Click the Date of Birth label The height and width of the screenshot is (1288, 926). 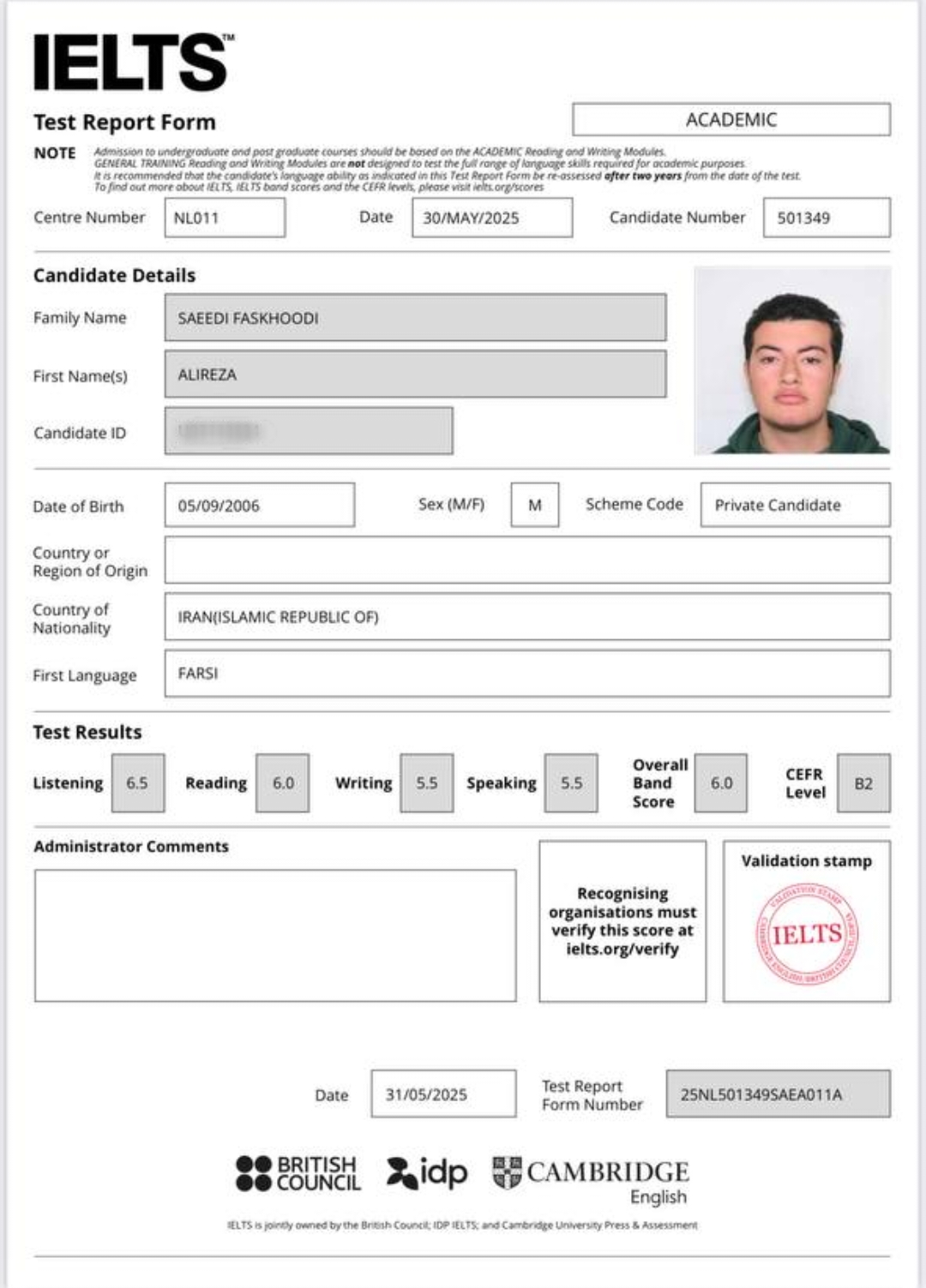[78, 506]
